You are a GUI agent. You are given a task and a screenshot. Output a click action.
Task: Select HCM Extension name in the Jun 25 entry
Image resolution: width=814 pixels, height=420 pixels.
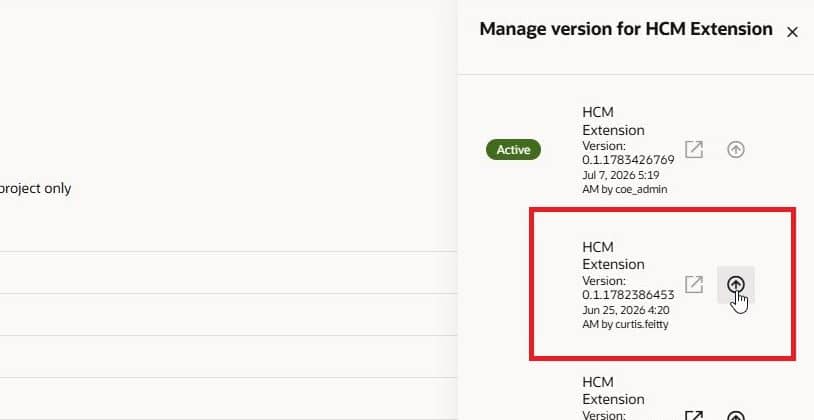[613, 255]
